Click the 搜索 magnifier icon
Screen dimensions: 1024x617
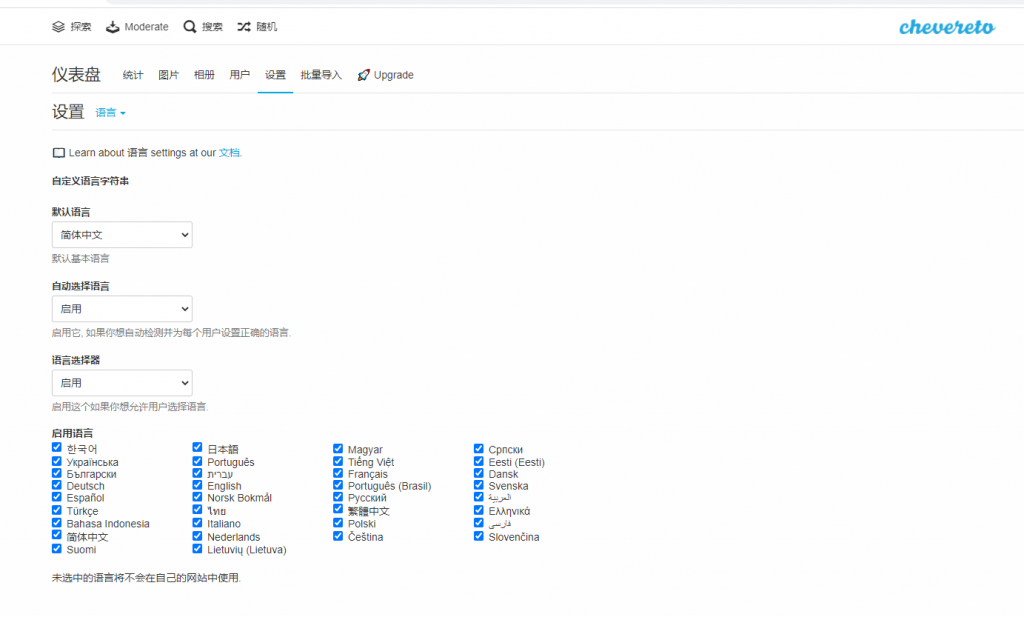[190, 27]
